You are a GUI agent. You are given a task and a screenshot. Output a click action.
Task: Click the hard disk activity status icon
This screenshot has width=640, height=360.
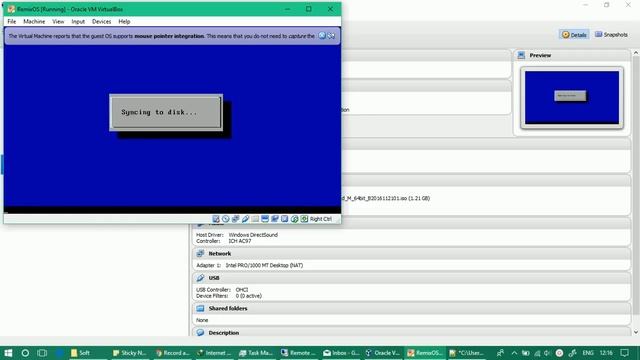(216, 219)
